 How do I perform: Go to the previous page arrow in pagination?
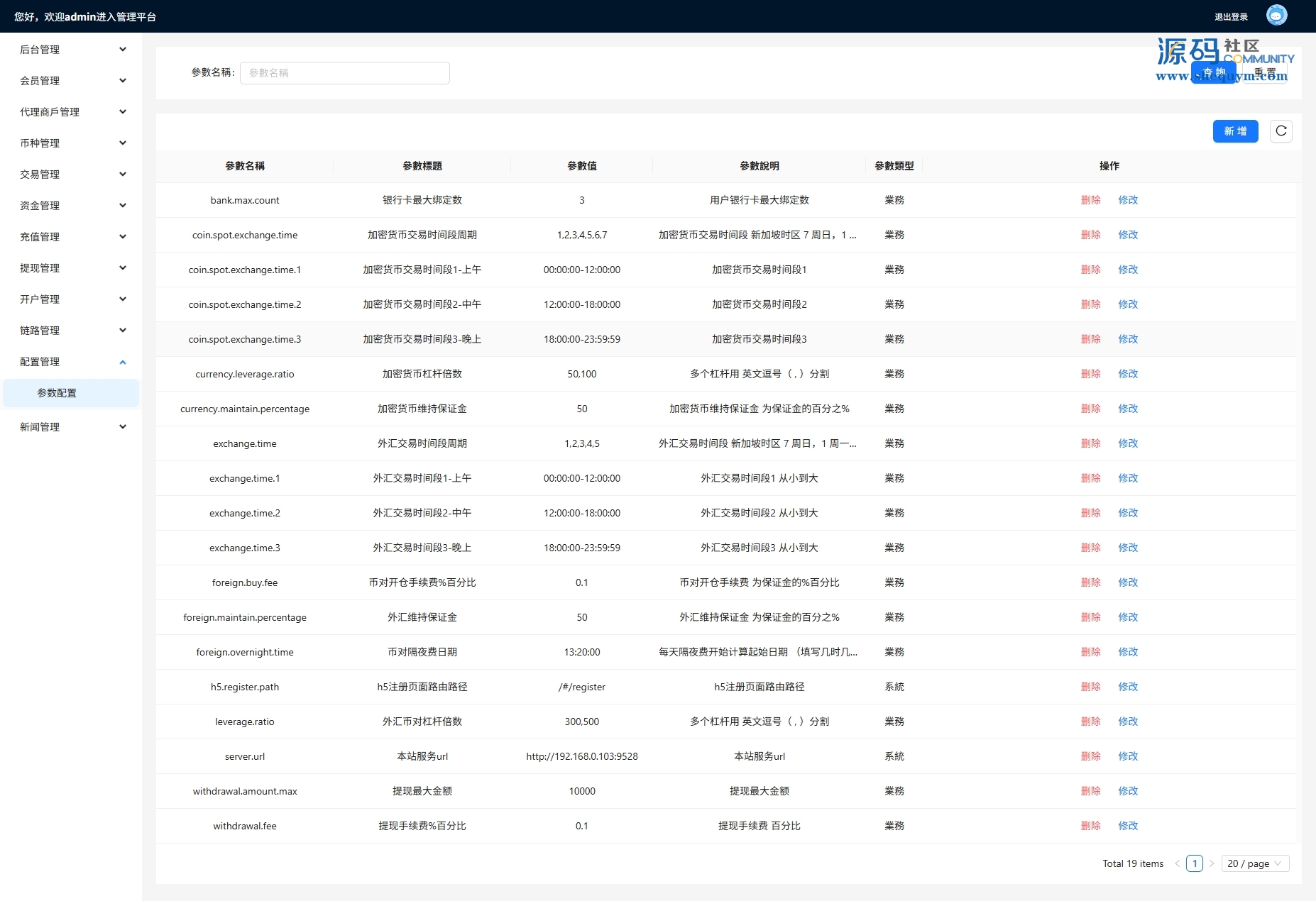point(1178,863)
